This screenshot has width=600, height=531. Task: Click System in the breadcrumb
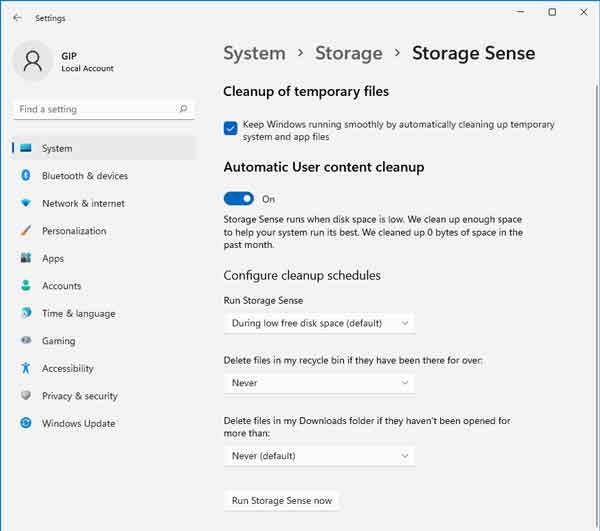click(254, 53)
